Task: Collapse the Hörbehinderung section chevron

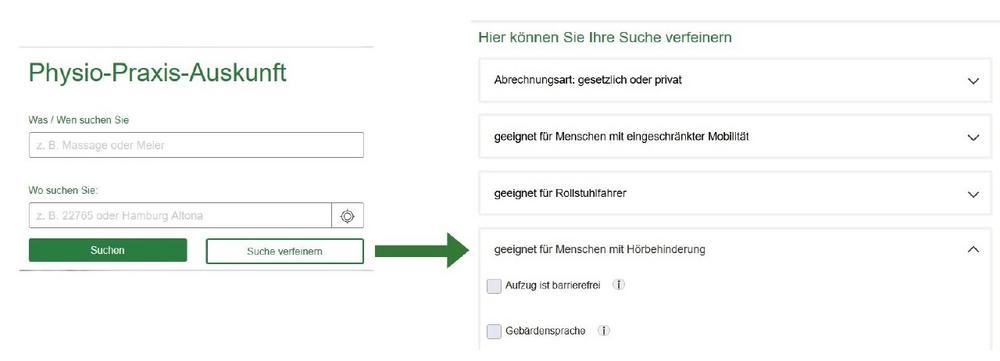Action: (x=973, y=249)
